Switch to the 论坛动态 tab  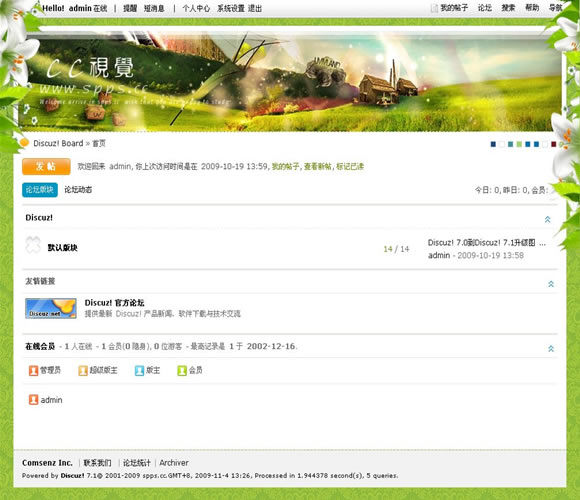point(78,190)
